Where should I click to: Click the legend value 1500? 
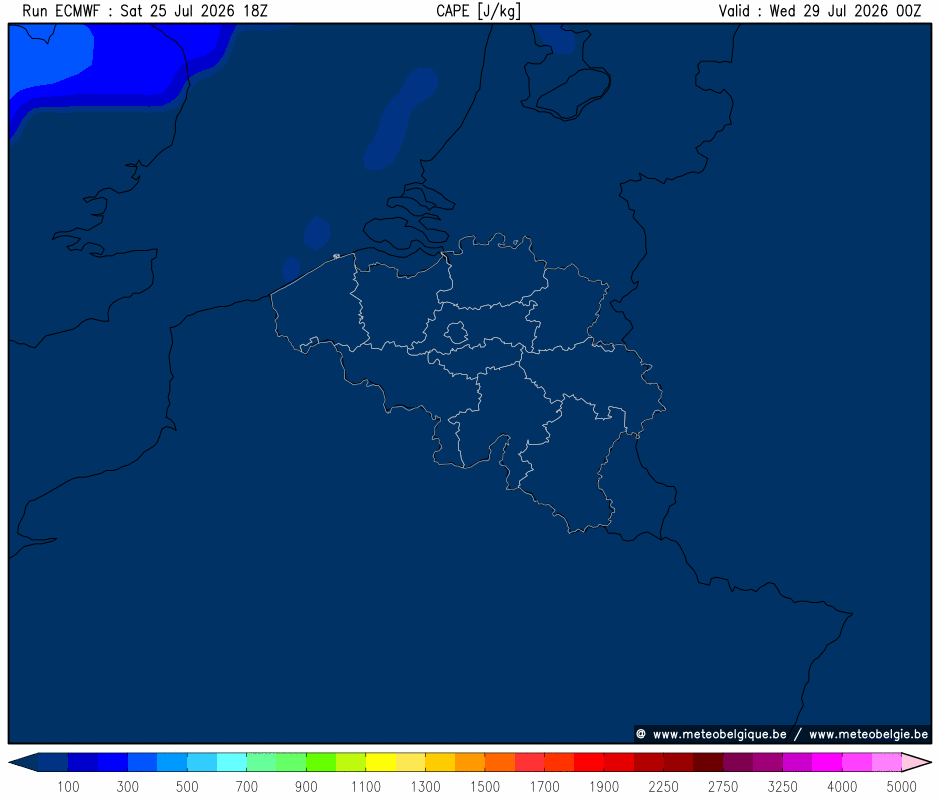tap(485, 786)
